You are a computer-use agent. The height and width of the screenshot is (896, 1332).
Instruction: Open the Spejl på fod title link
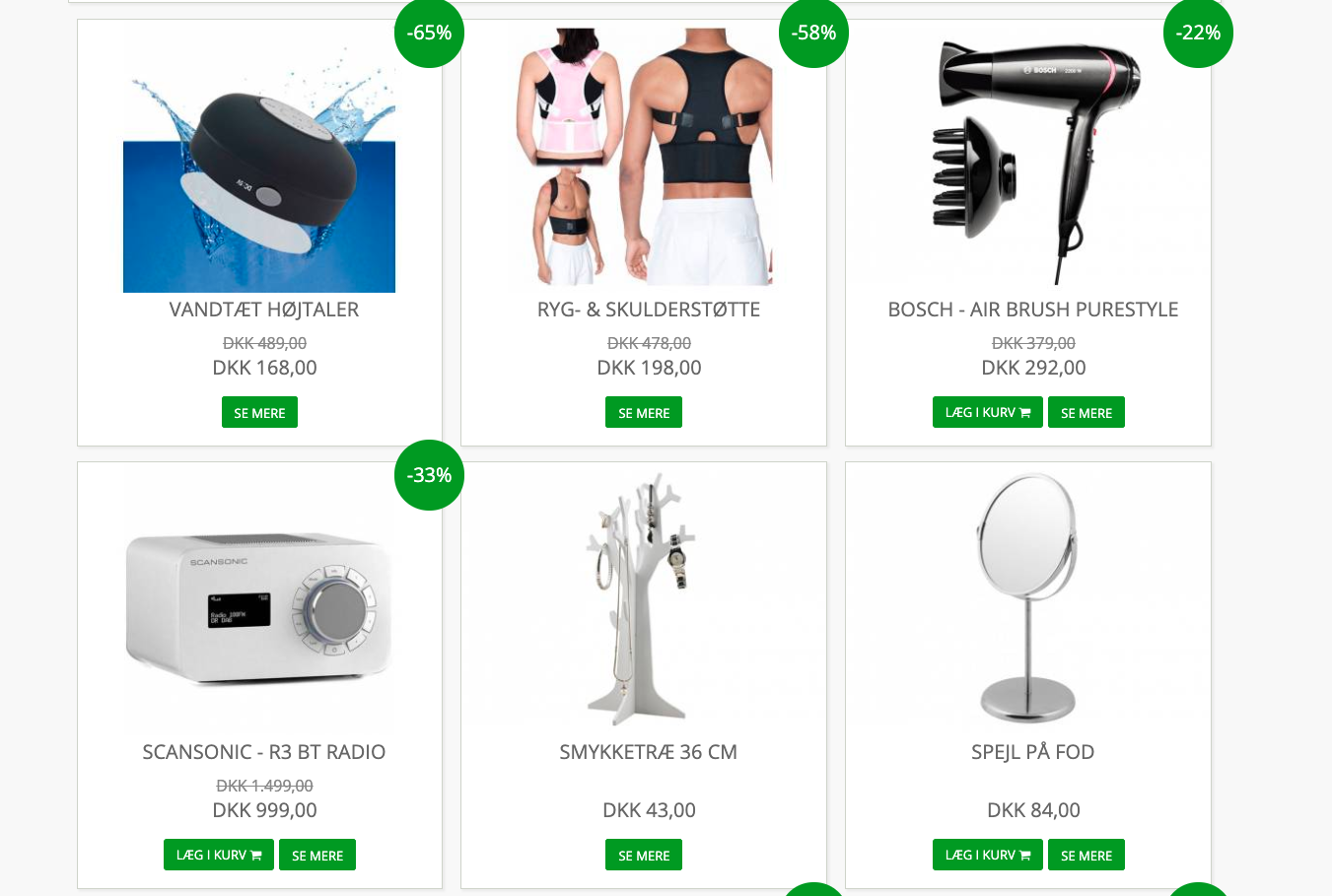click(x=1032, y=752)
